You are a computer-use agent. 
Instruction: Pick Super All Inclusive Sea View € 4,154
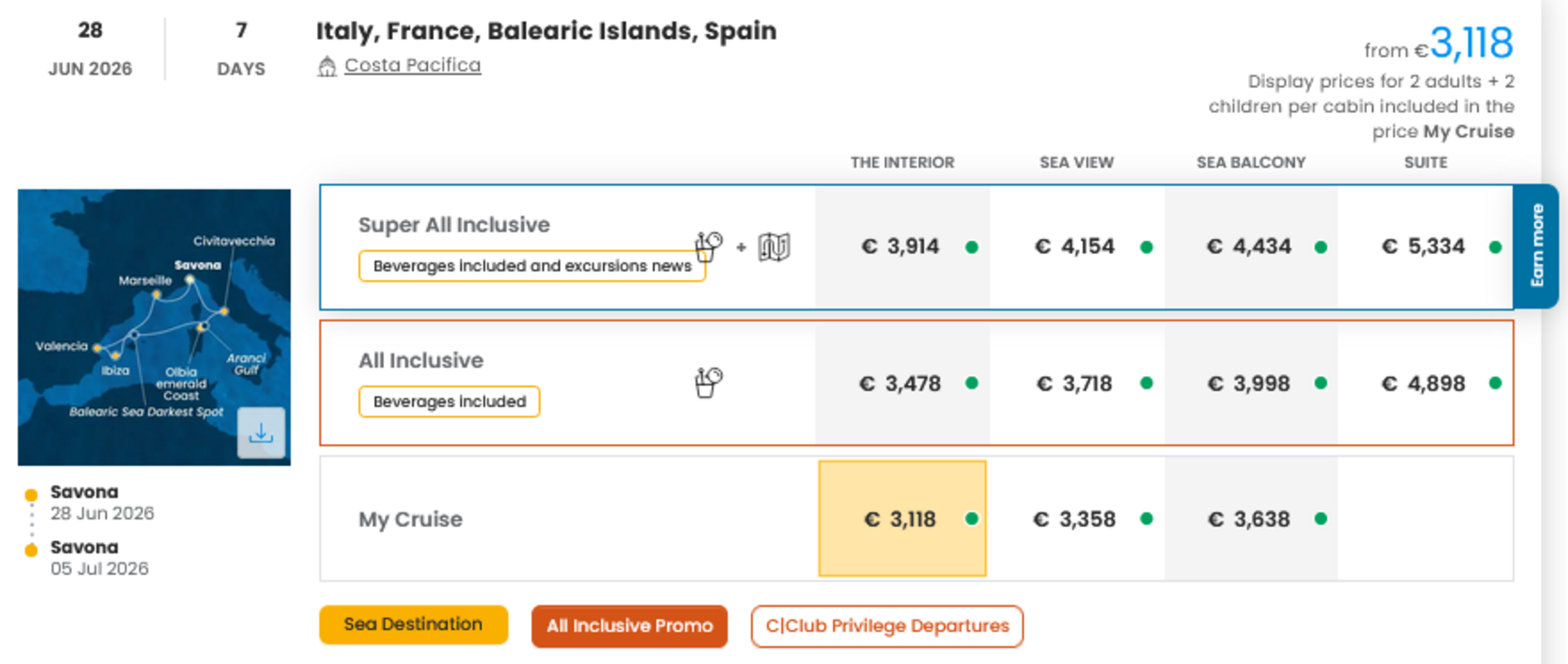point(1076,247)
